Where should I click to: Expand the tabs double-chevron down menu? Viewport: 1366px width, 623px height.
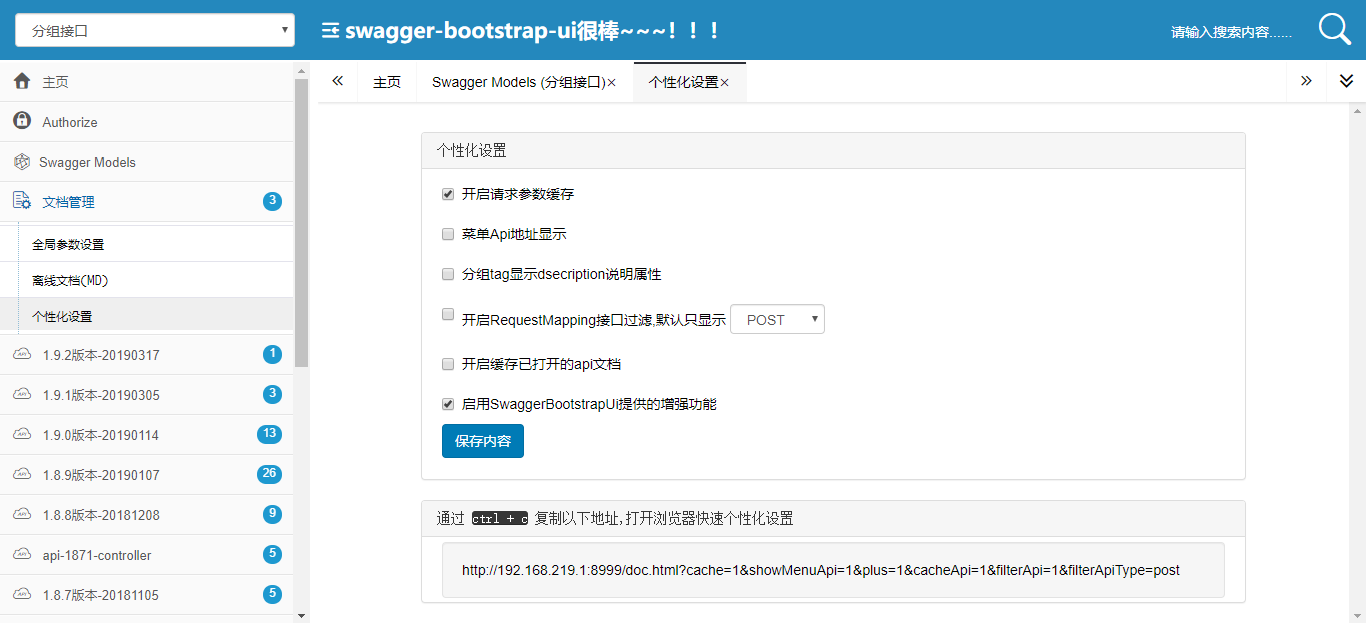tap(1346, 81)
